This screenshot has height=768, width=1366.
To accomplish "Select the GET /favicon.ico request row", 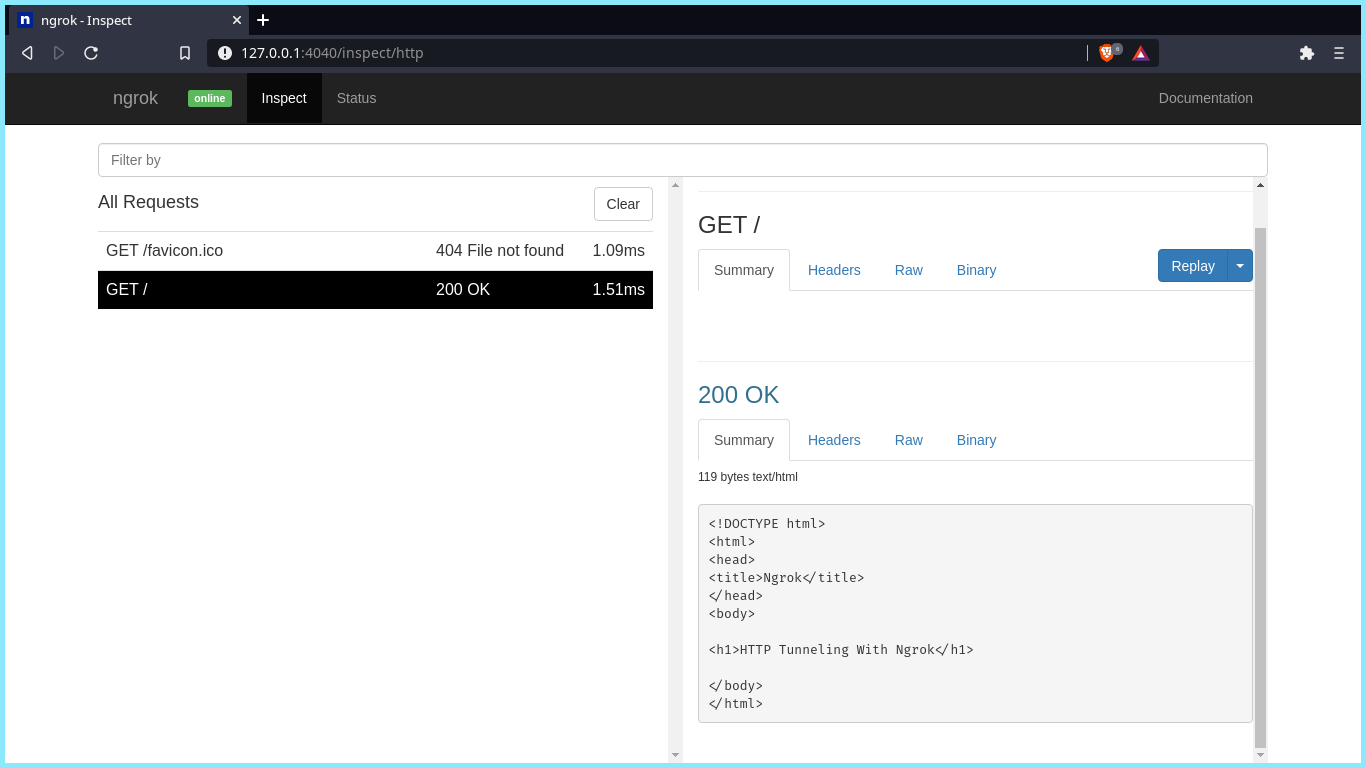I will 375,251.
